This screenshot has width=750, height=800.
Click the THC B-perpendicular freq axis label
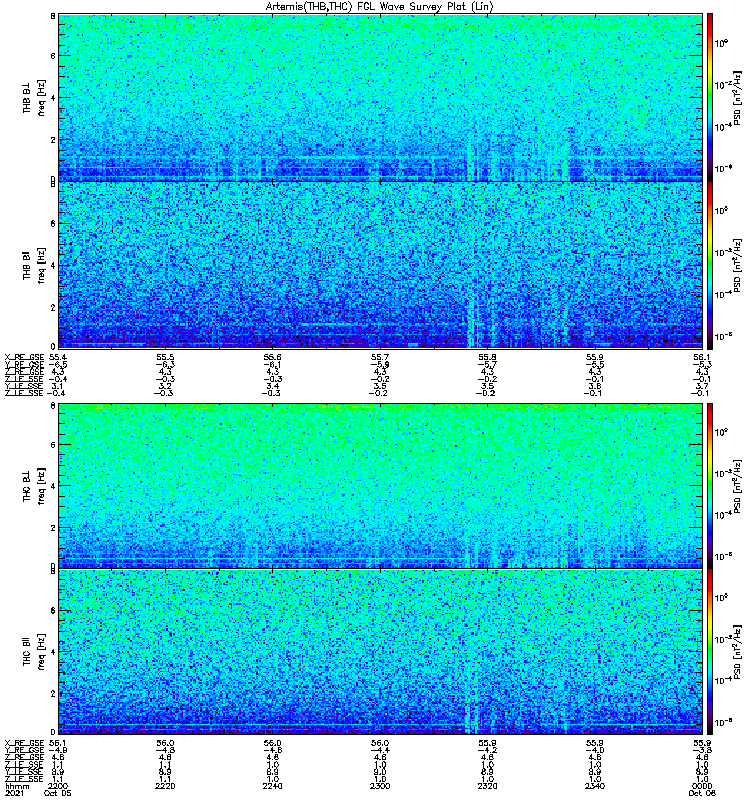click(41, 485)
